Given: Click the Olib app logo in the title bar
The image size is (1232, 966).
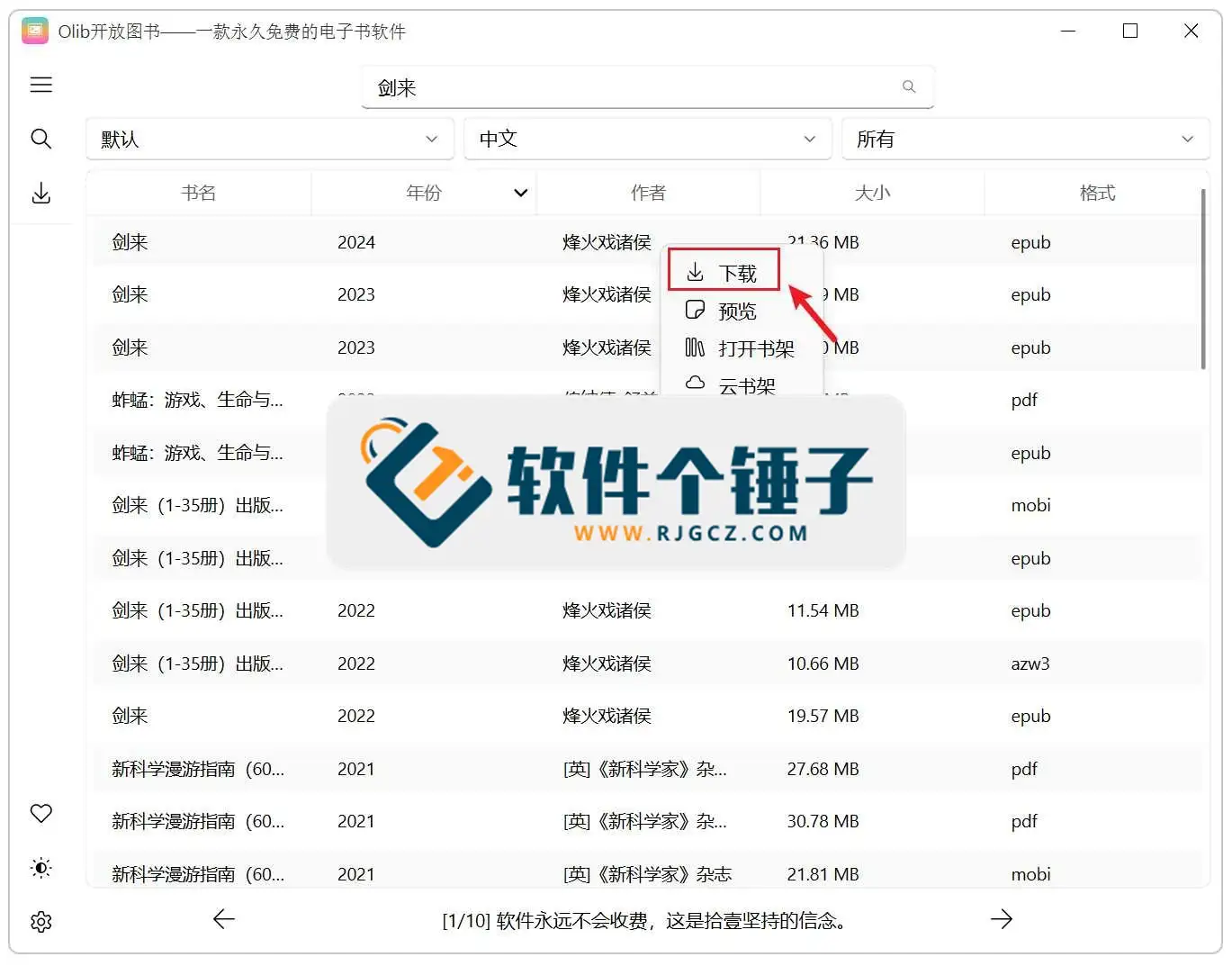Looking at the screenshot, I should click(34, 32).
